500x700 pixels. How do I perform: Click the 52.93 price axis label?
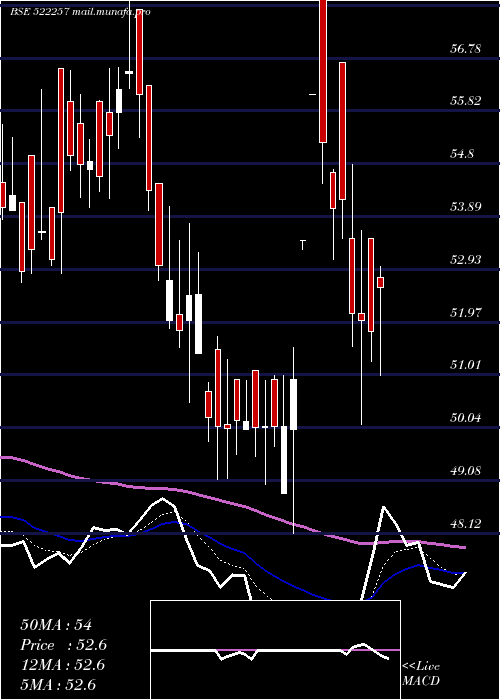pos(466,259)
